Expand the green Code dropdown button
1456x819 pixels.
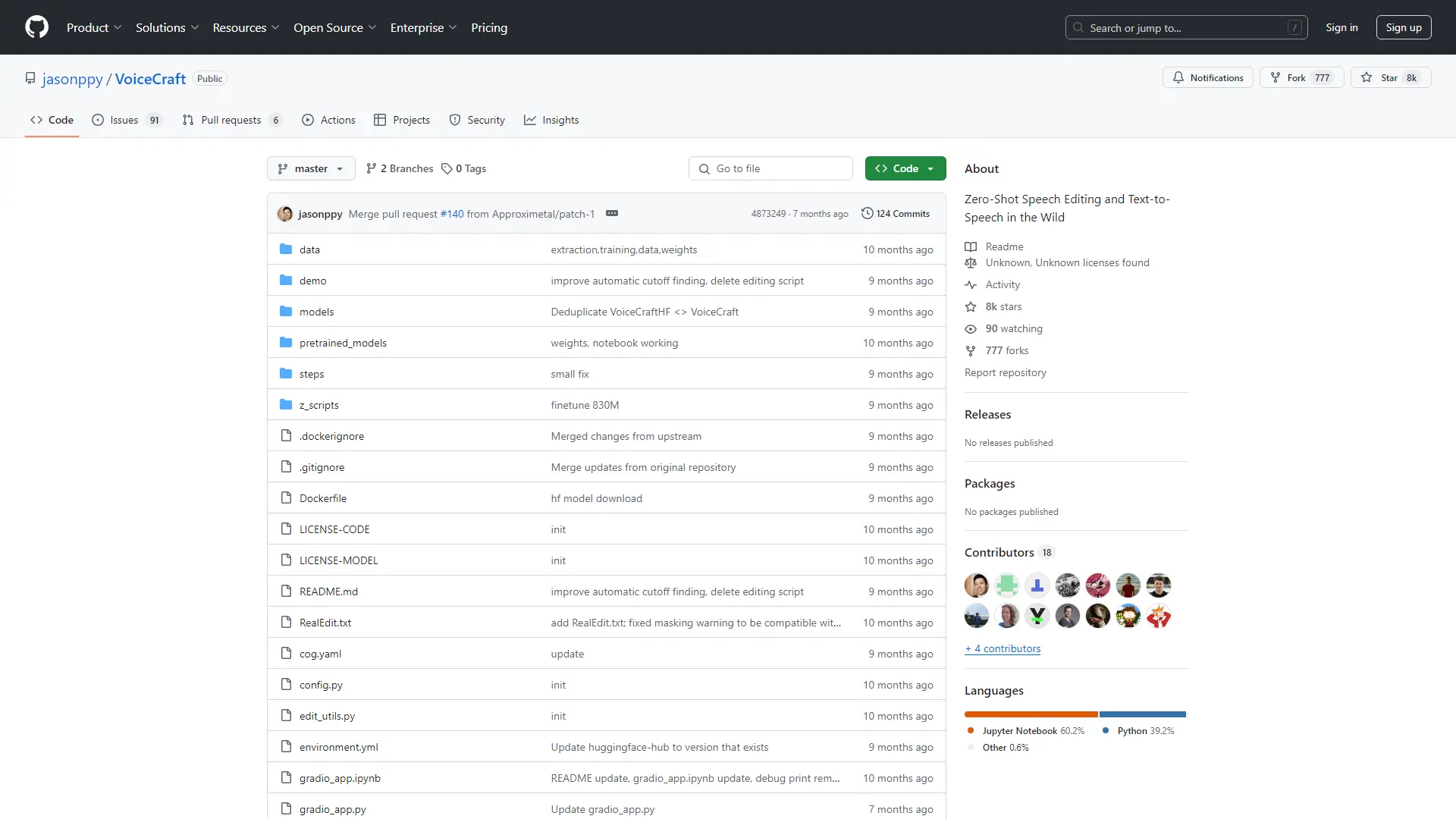click(x=905, y=168)
